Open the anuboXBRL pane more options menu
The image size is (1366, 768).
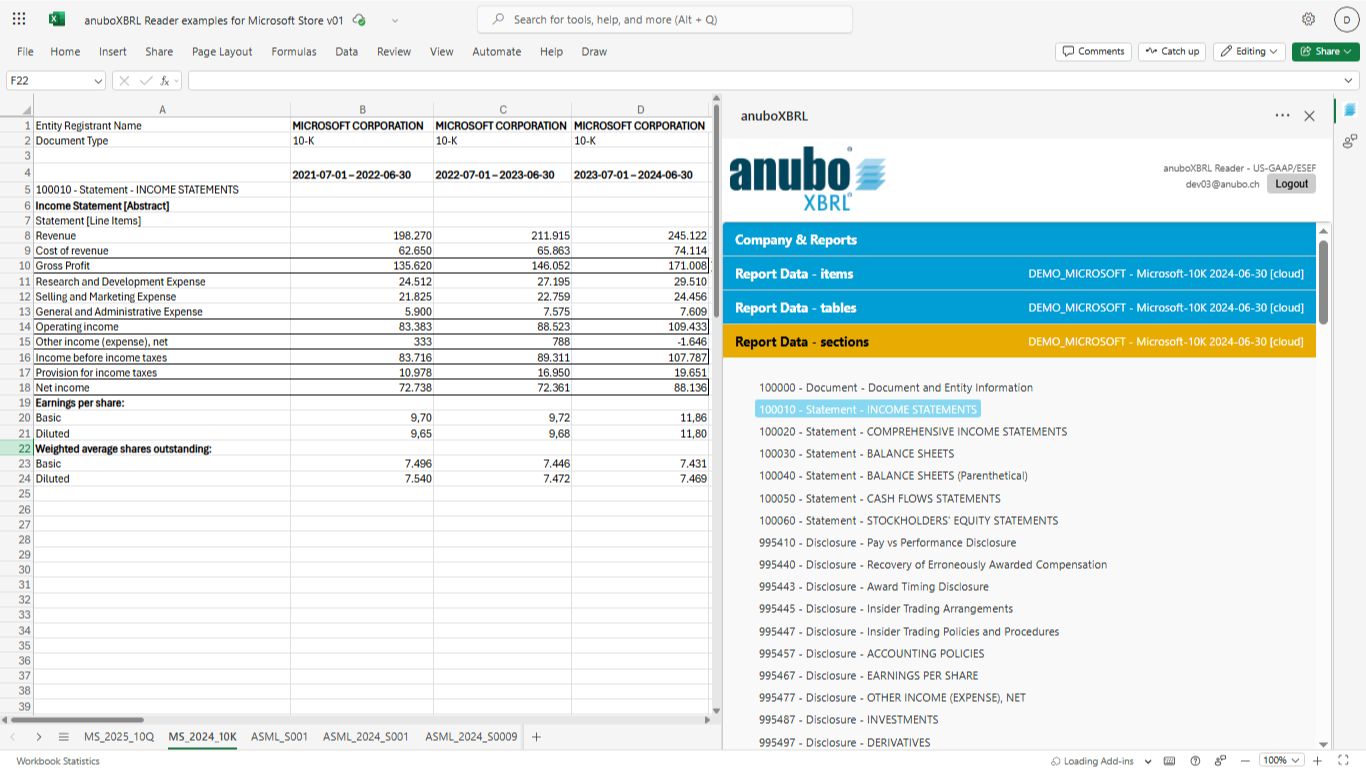(x=1282, y=116)
